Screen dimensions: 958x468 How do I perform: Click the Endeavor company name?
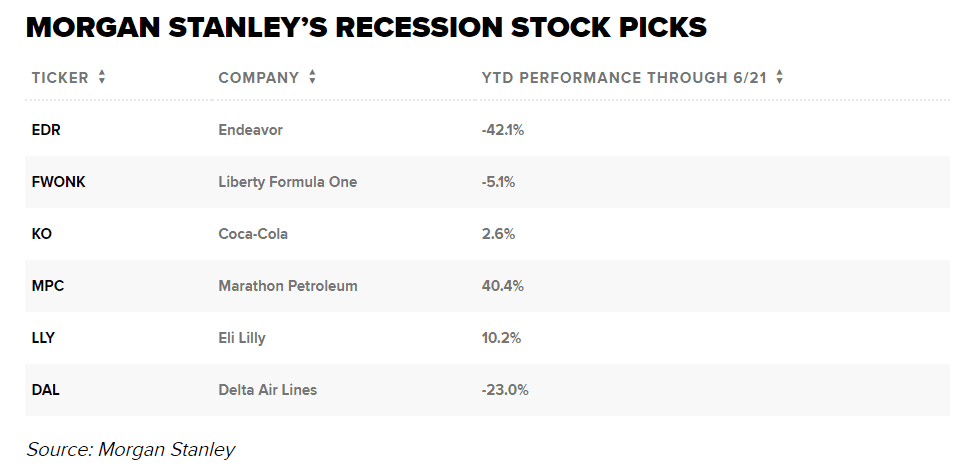[250, 130]
